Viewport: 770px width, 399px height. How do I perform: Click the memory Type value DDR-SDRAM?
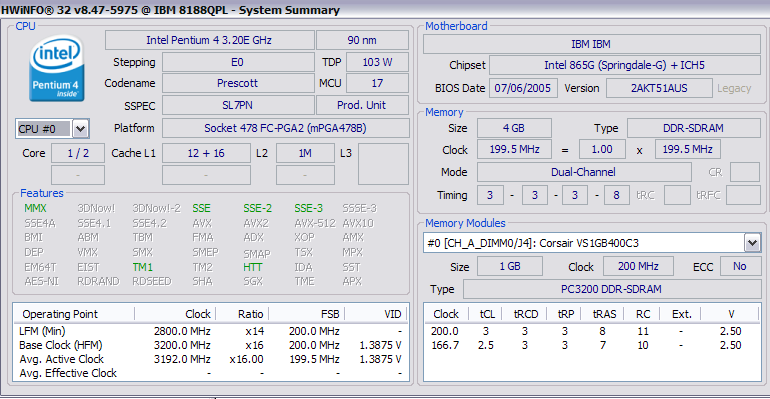[x=693, y=128]
